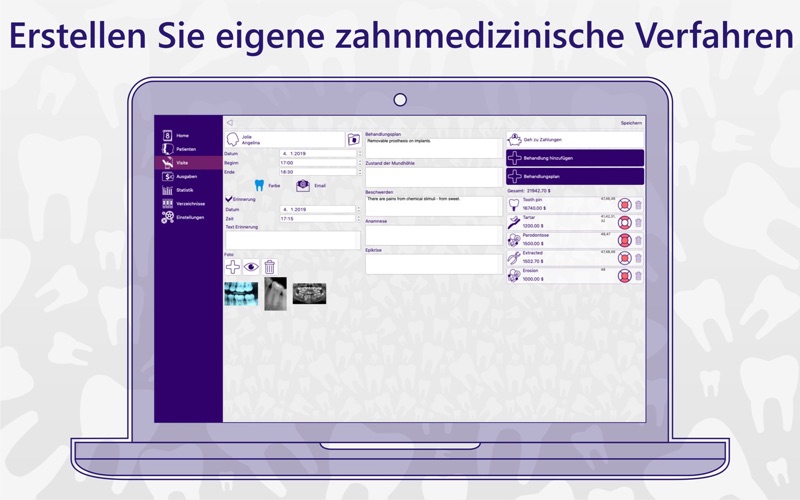Click Geh zu Zahlungen
This screenshot has height=500, width=800.
[575, 139]
